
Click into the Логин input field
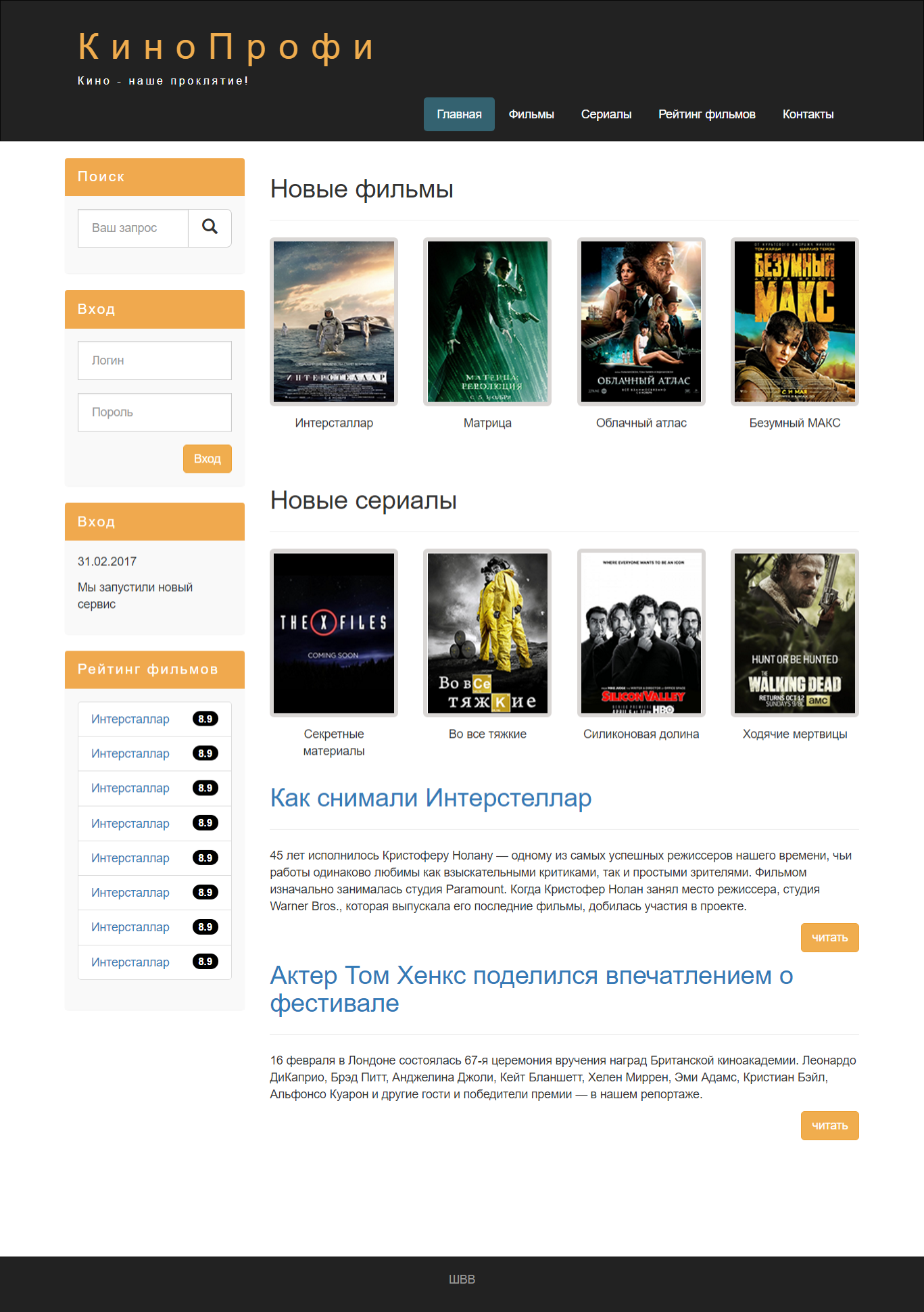(x=155, y=360)
